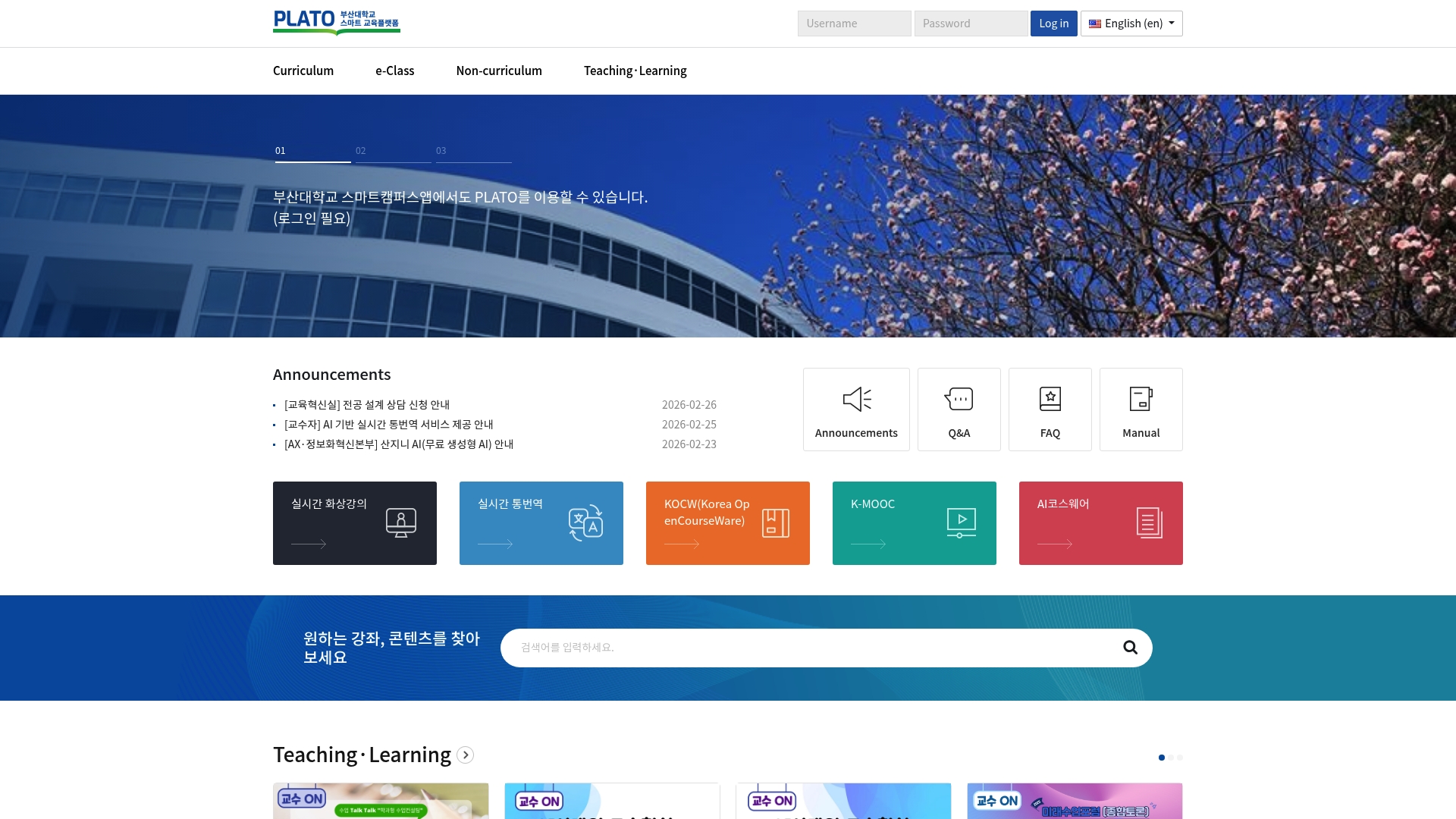The image size is (1456, 819).
Task: Open the Non-curriculum menu
Action: click(498, 71)
